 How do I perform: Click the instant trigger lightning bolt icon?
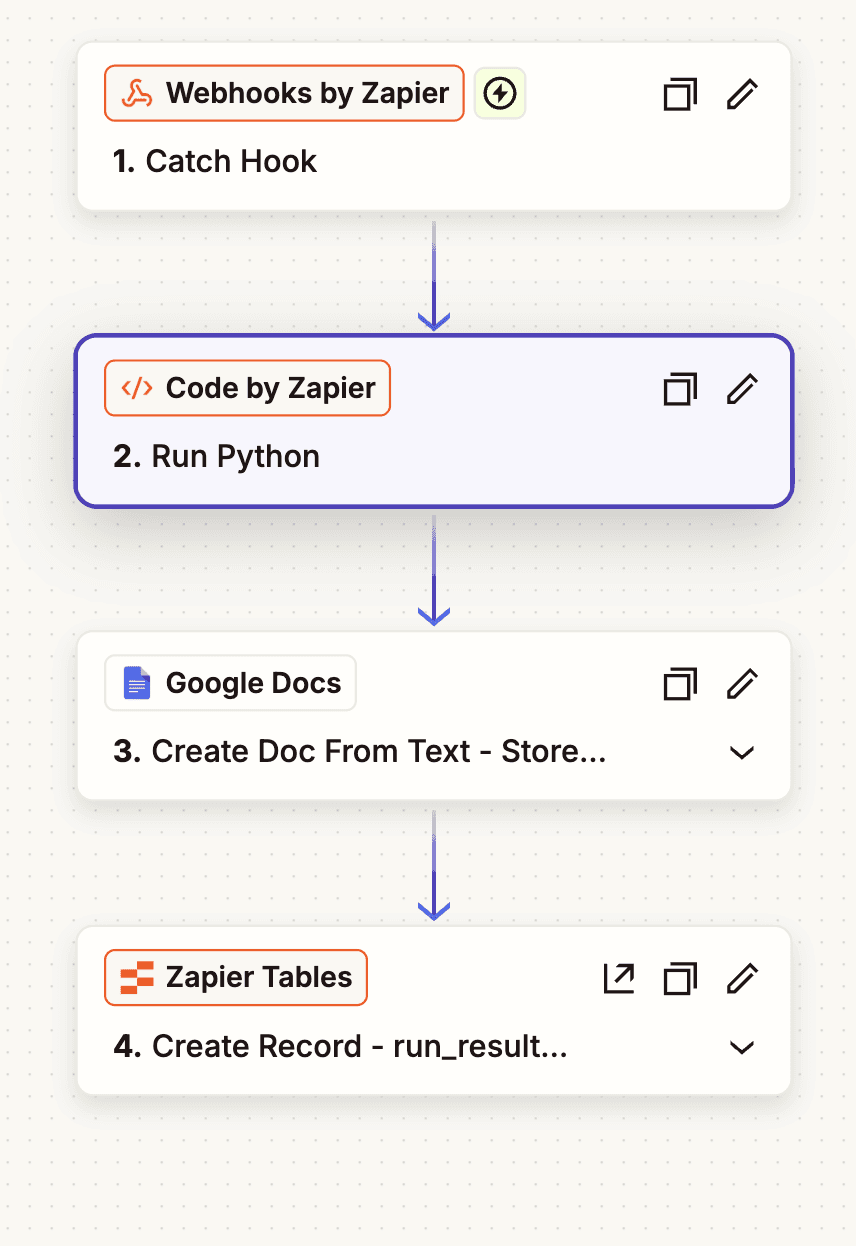coord(500,94)
